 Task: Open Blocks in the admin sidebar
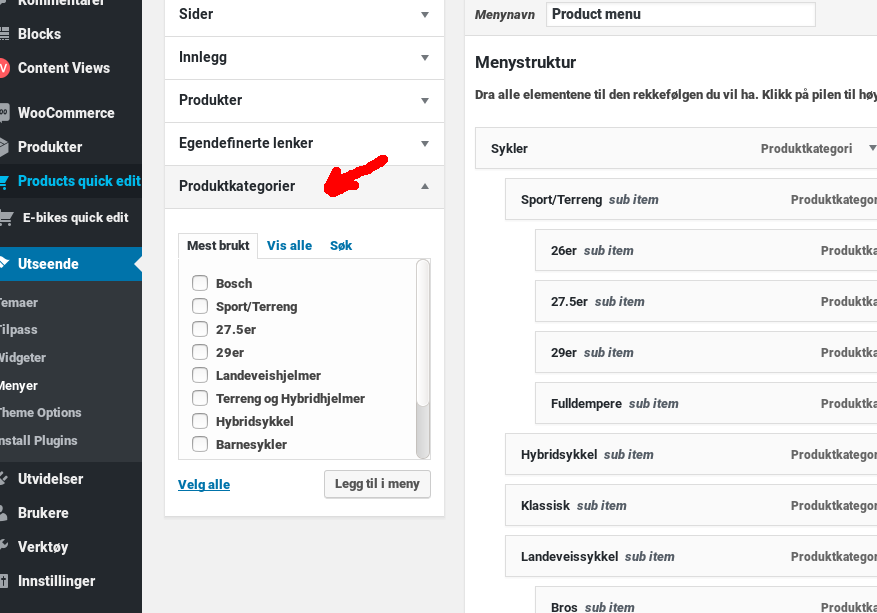click(39, 34)
